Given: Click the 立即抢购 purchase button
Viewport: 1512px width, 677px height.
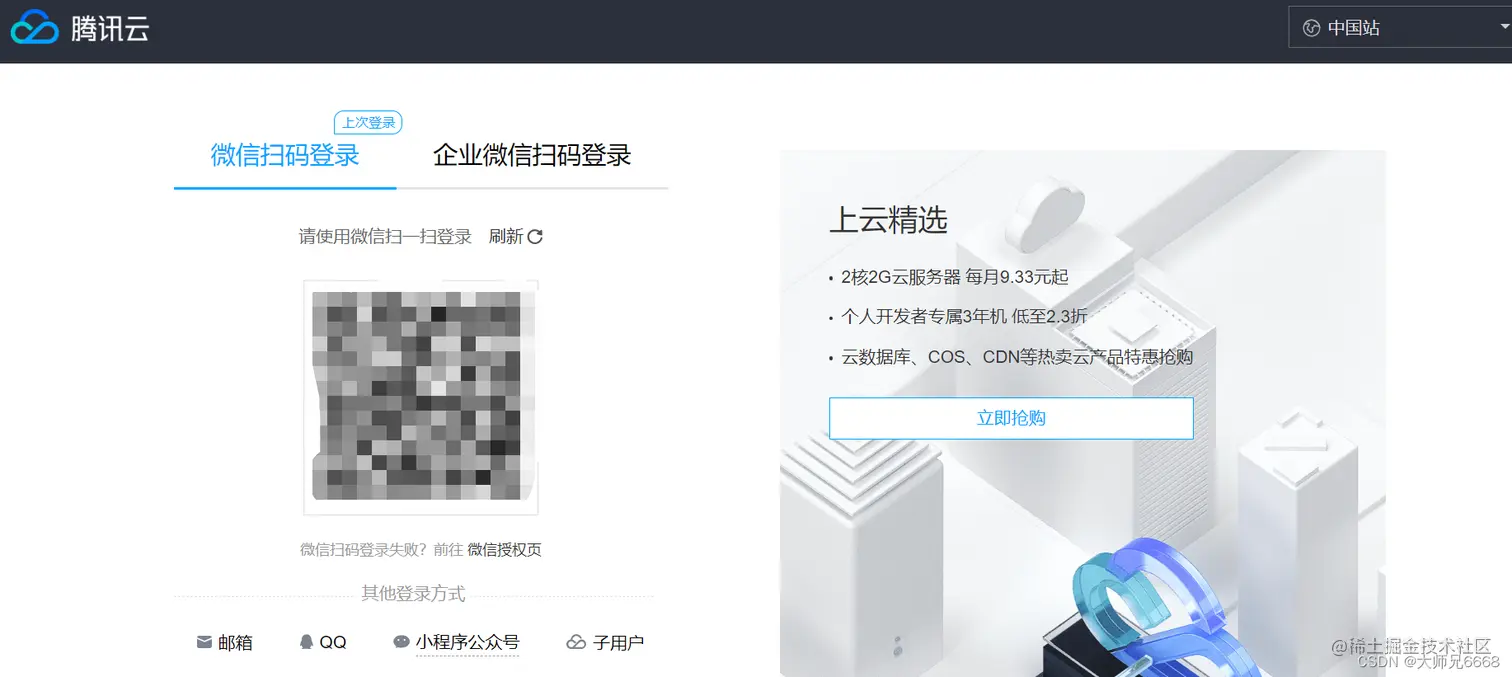Looking at the screenshot, I should [x=1010, y=418].
